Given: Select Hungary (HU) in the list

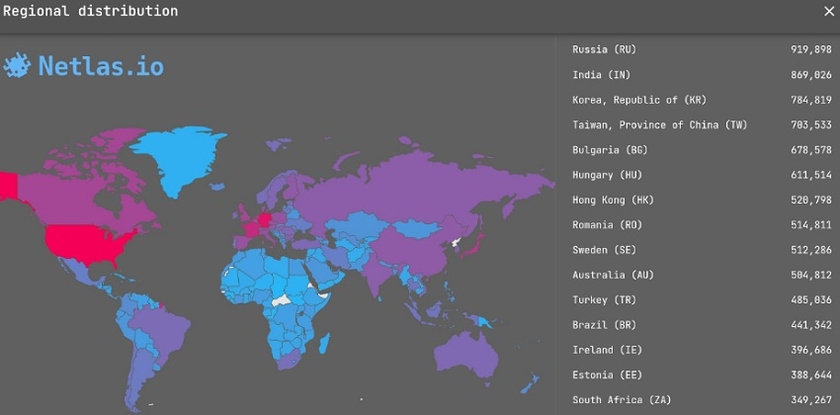Looking at the screenshot, I should pos(608,175).
